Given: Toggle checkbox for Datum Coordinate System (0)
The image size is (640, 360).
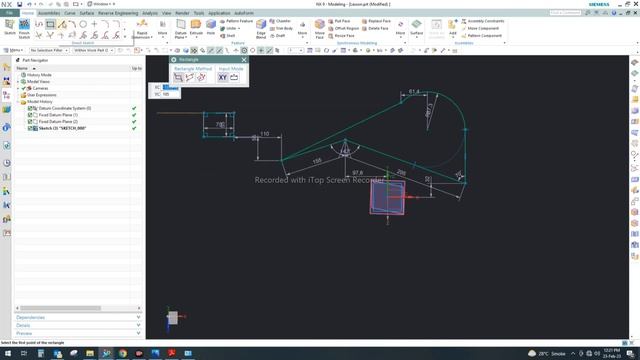Looking at the screenshot, I should point(30,109).
